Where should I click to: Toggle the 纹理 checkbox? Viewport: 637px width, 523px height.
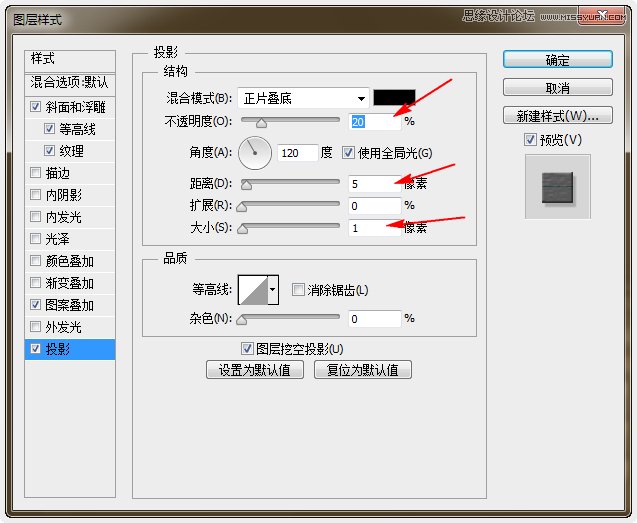pyautogui.click(x=49, y=151)
